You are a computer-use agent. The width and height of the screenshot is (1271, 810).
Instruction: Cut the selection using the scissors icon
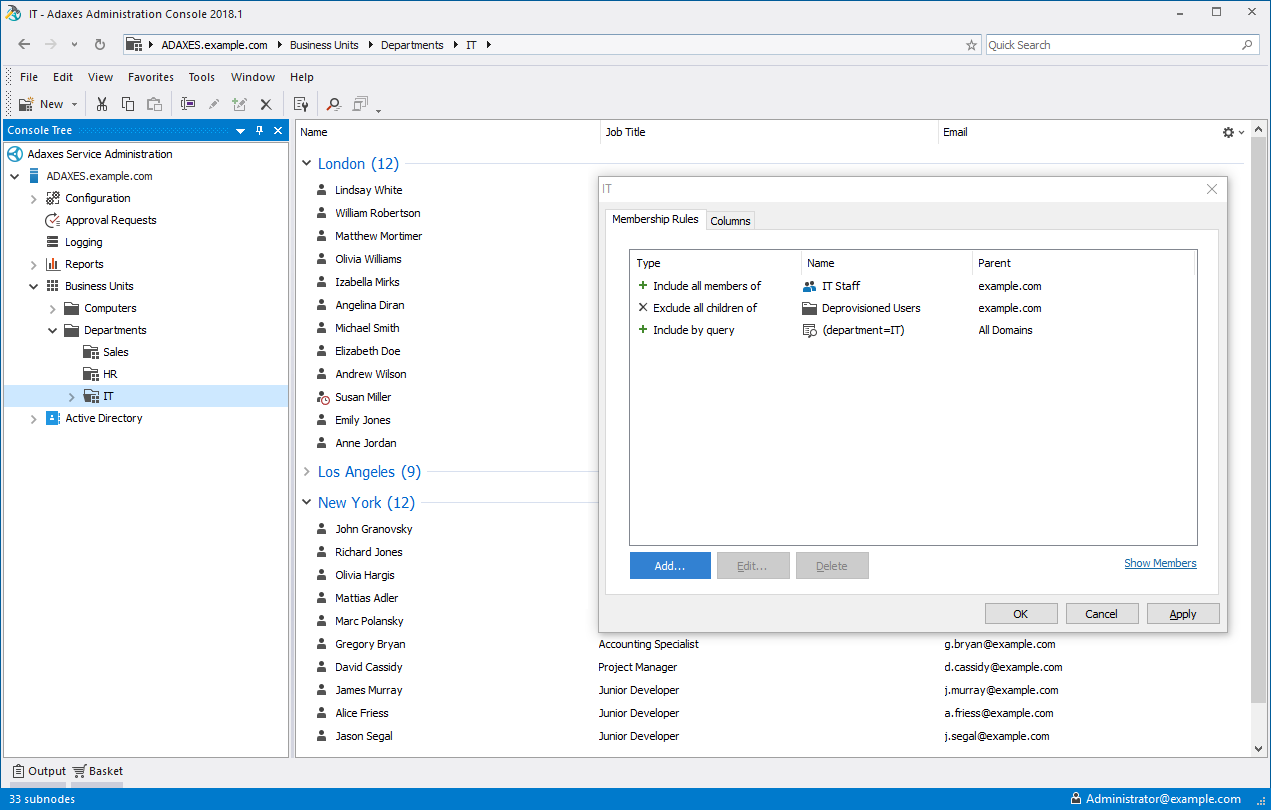pyautogui.click(x=102, y=104)
